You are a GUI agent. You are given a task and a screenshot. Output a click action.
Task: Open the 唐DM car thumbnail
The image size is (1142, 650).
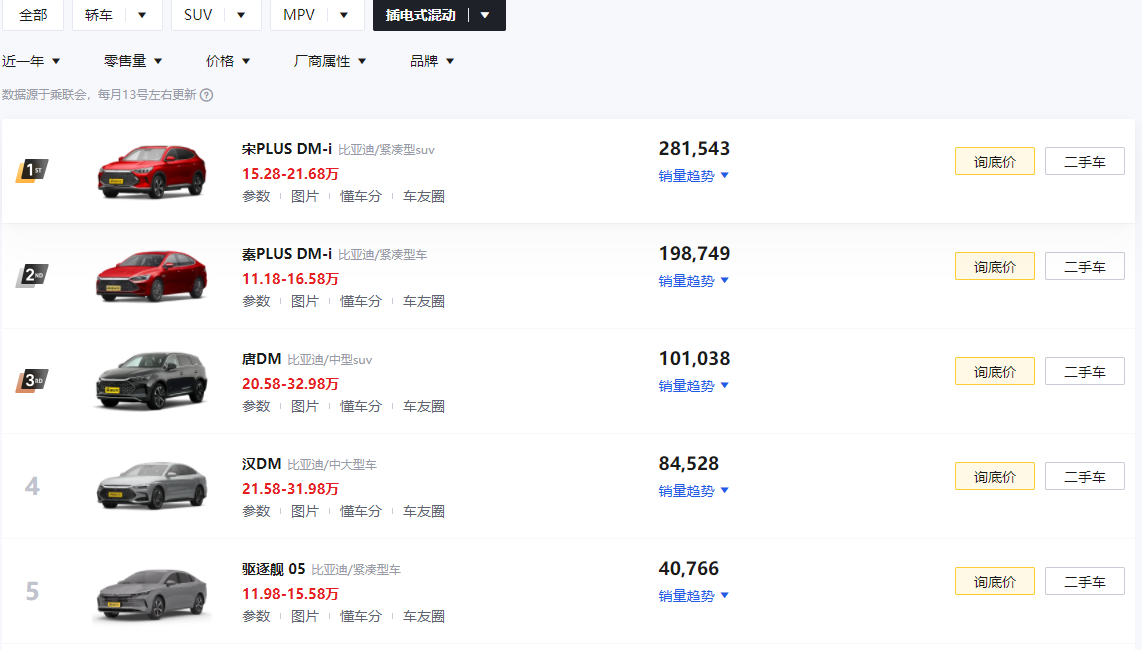pyautogui.click(x=151, y=381)
